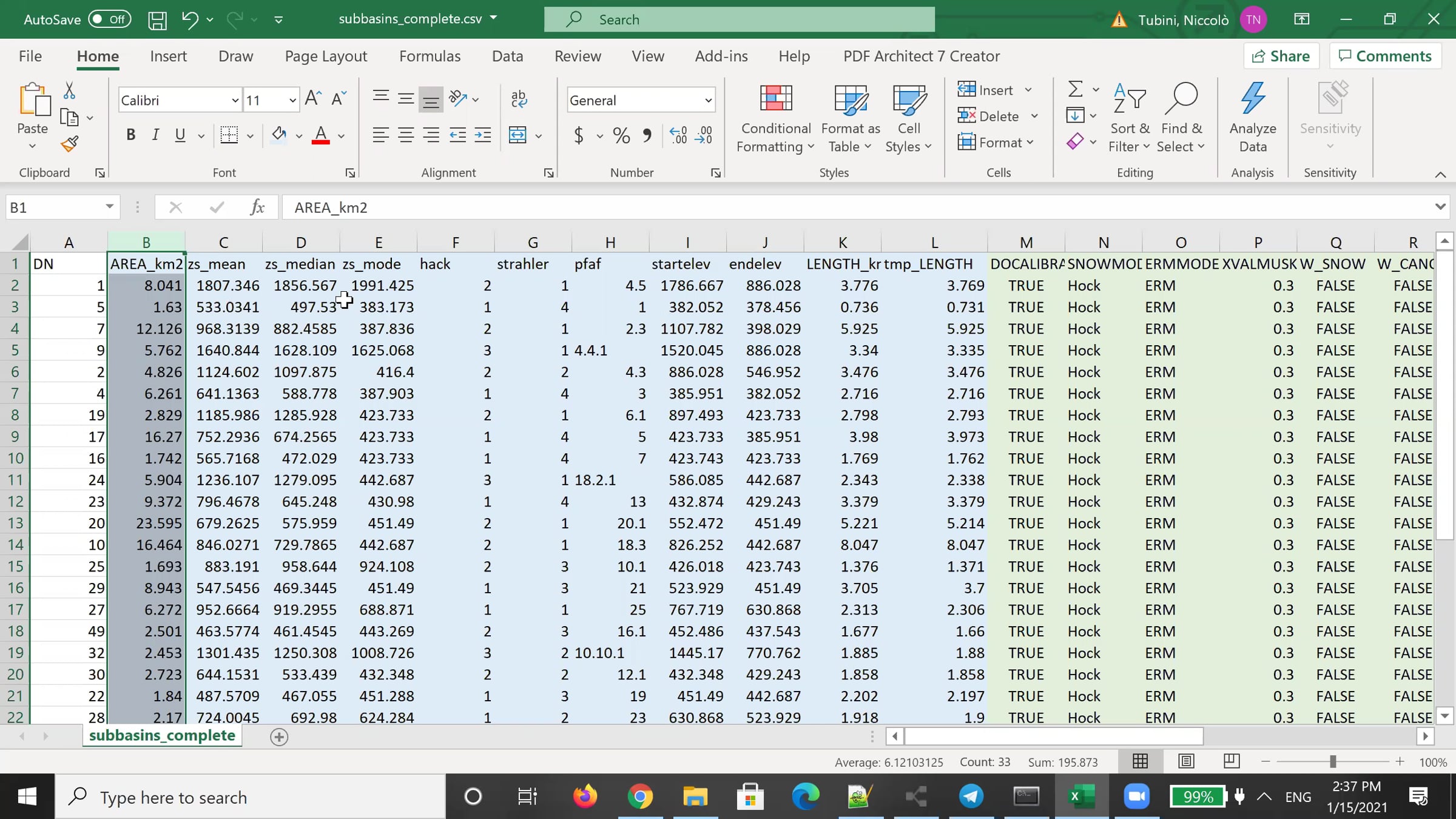This screenshot has width=1456, height=819.
Task: Open Conditional Formatting menu
Action: point(775,120)
